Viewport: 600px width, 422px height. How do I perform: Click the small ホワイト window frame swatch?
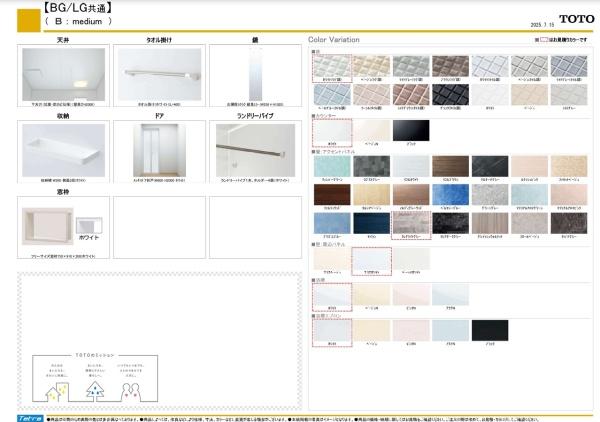coord(89,225)
